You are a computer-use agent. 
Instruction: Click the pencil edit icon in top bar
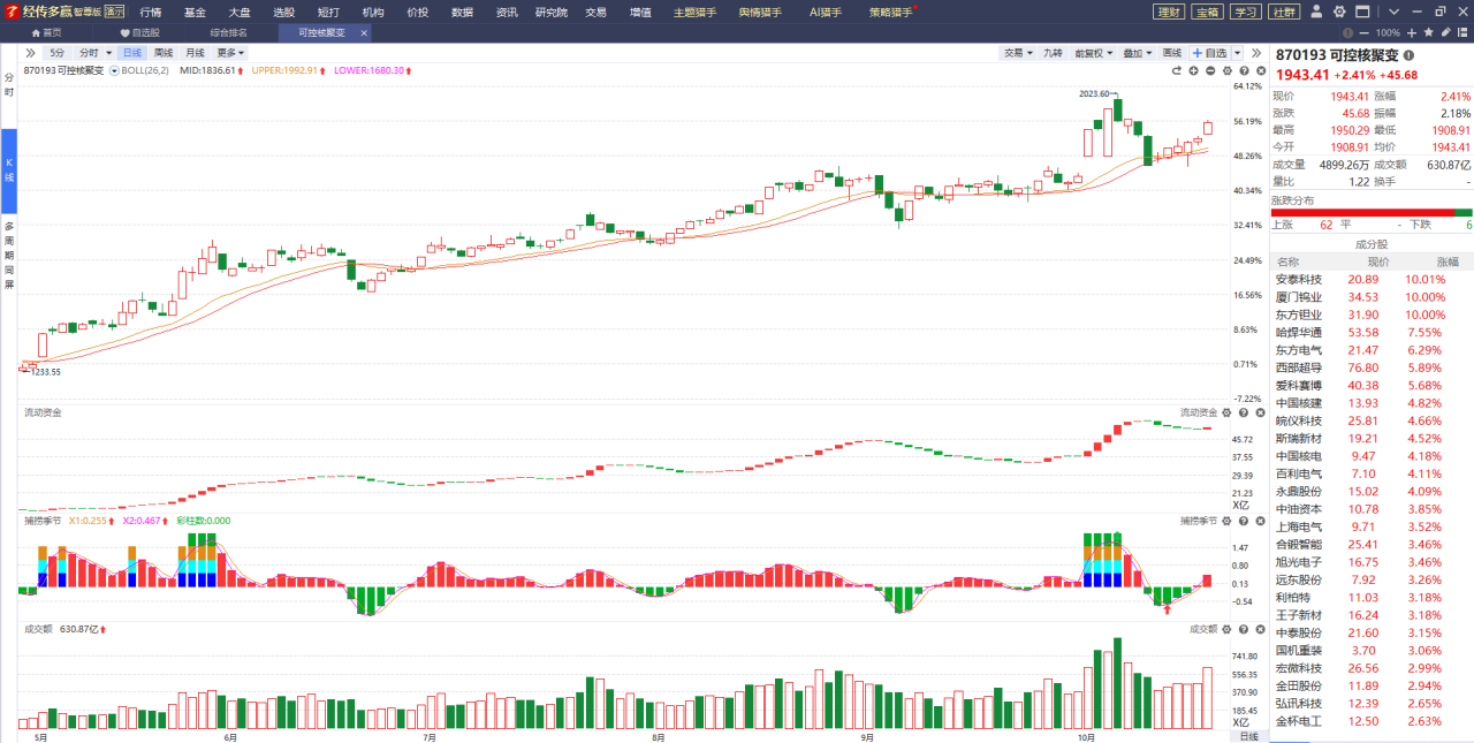click(1446, 33)
